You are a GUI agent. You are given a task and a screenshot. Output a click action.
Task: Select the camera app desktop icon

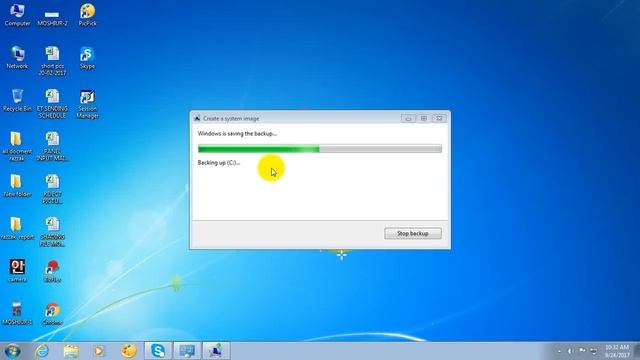(x=17, y=271)
